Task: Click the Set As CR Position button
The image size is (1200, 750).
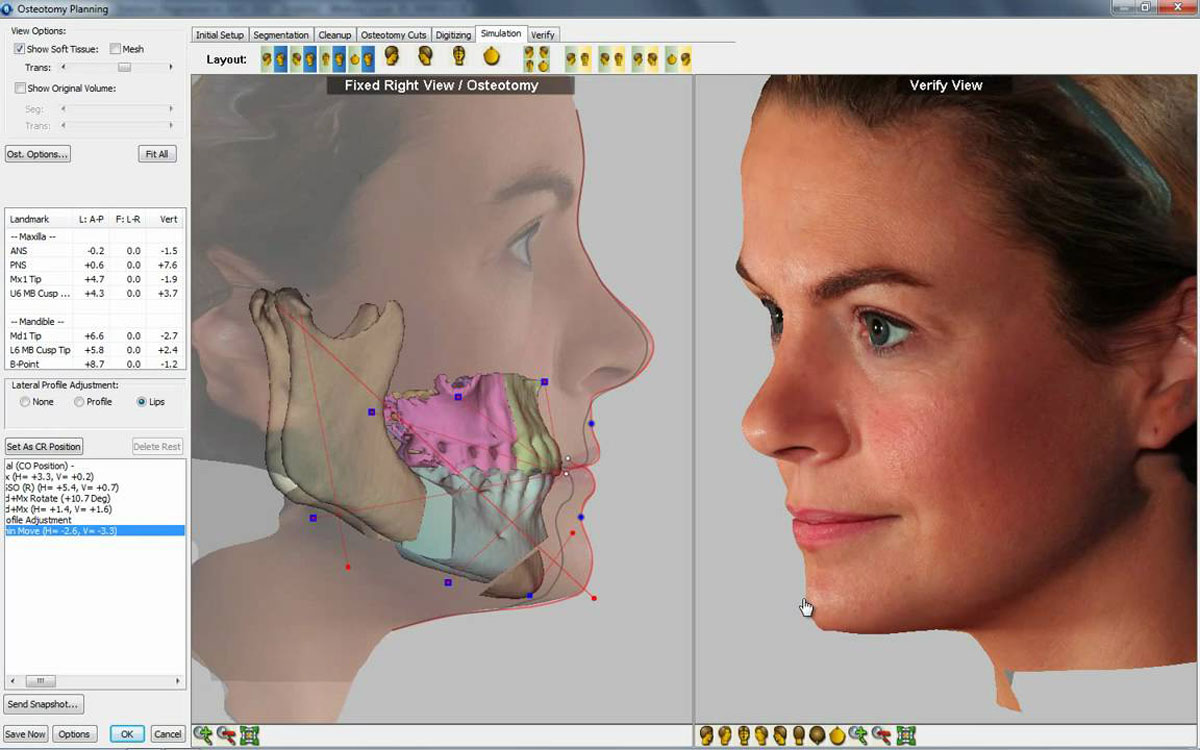Action: [x=43, y=446]
